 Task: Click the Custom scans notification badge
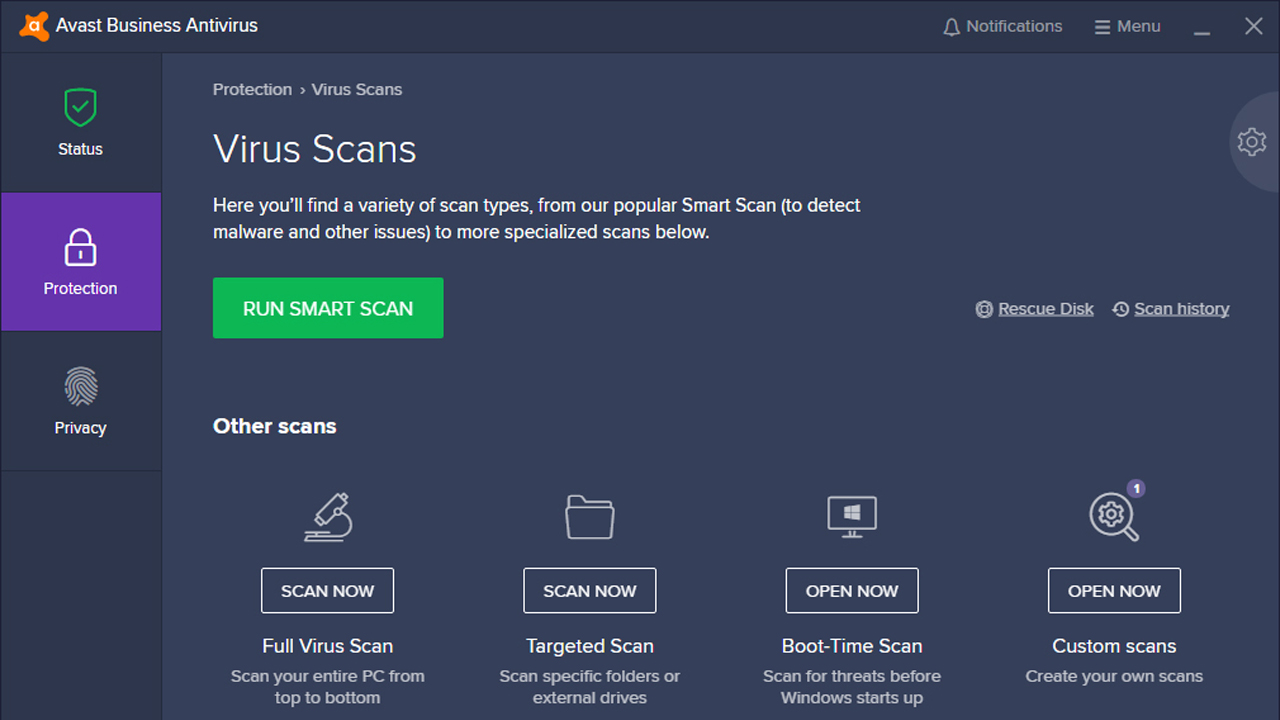pos(1136,489)
